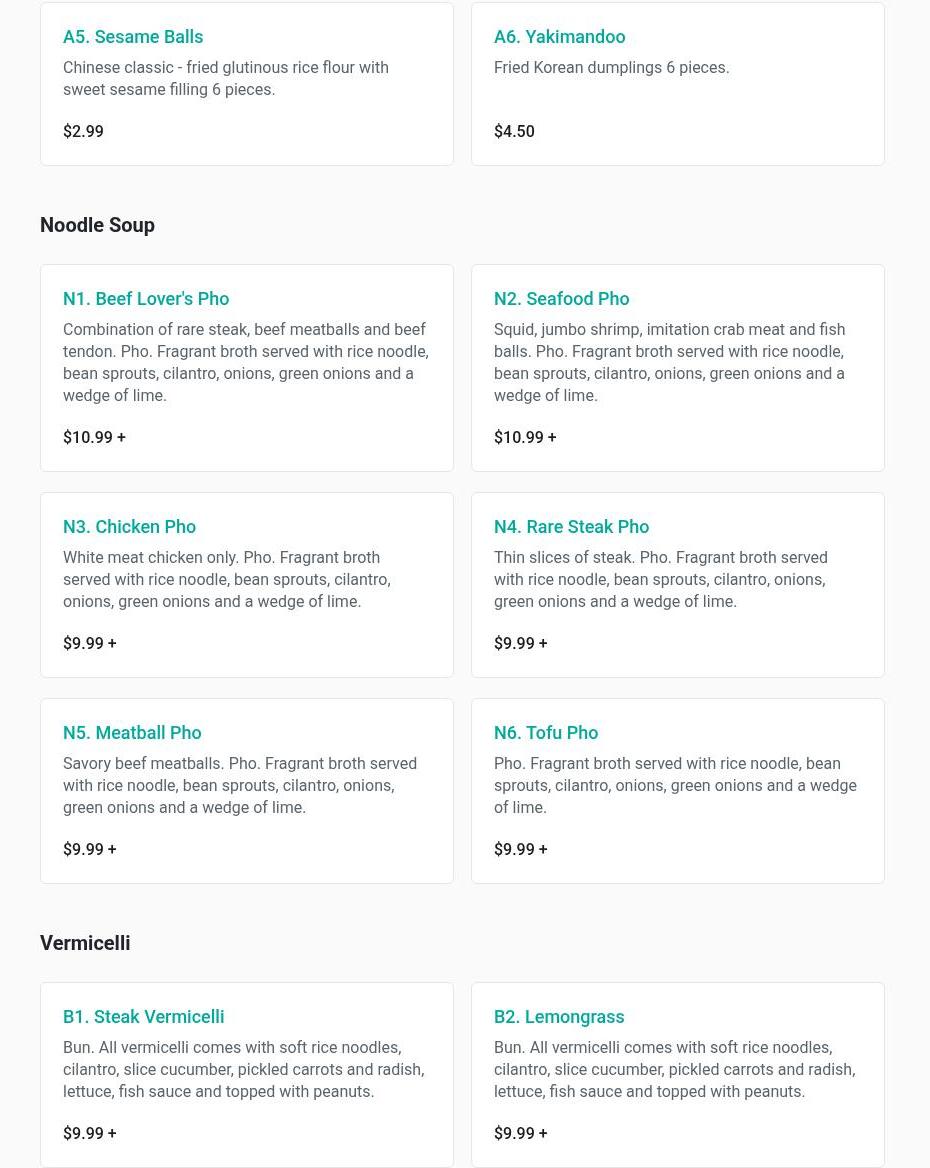
Task: Click the Noodle Soup section heading
Action: [97, 225]
